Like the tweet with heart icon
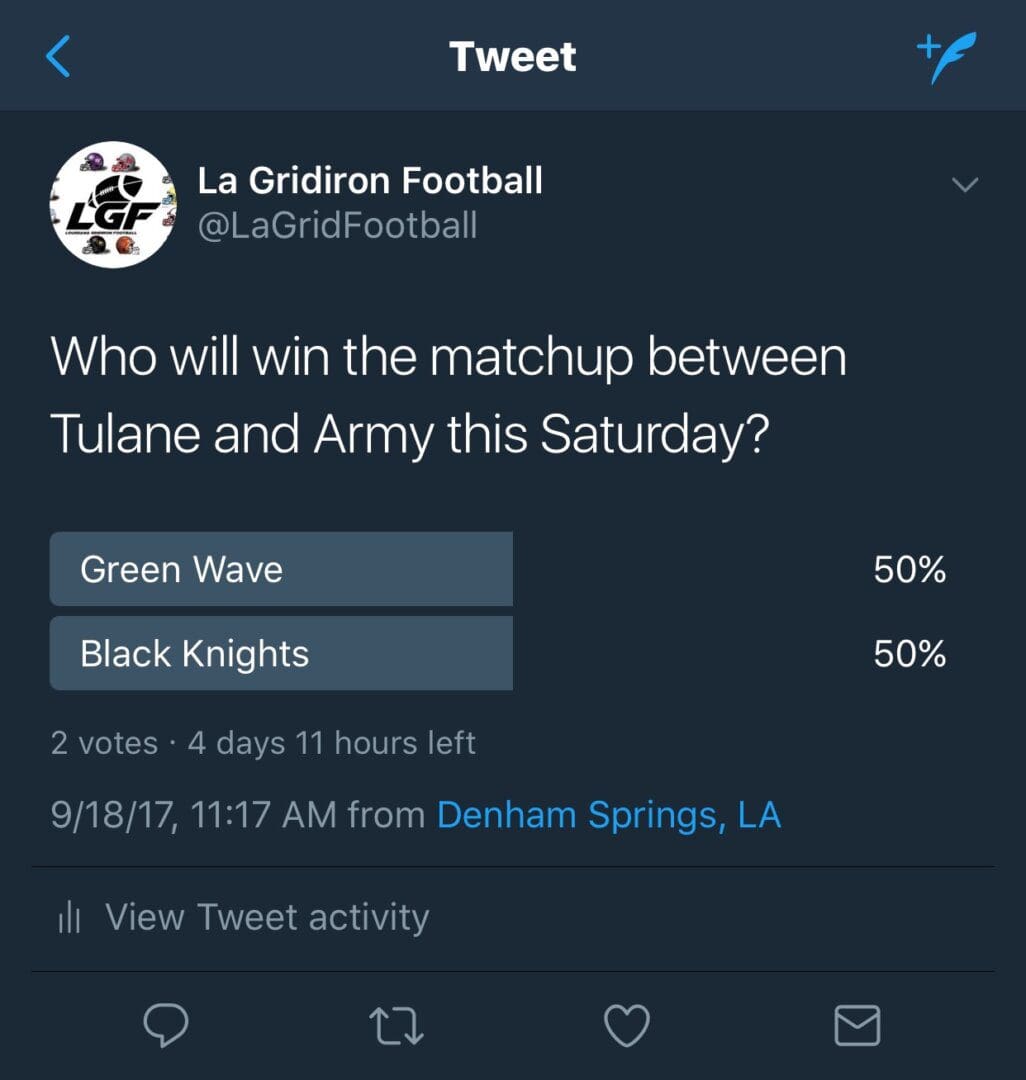This screenshot has height=1080, width=1026. pyautogui.click(x=627, y=1026)
